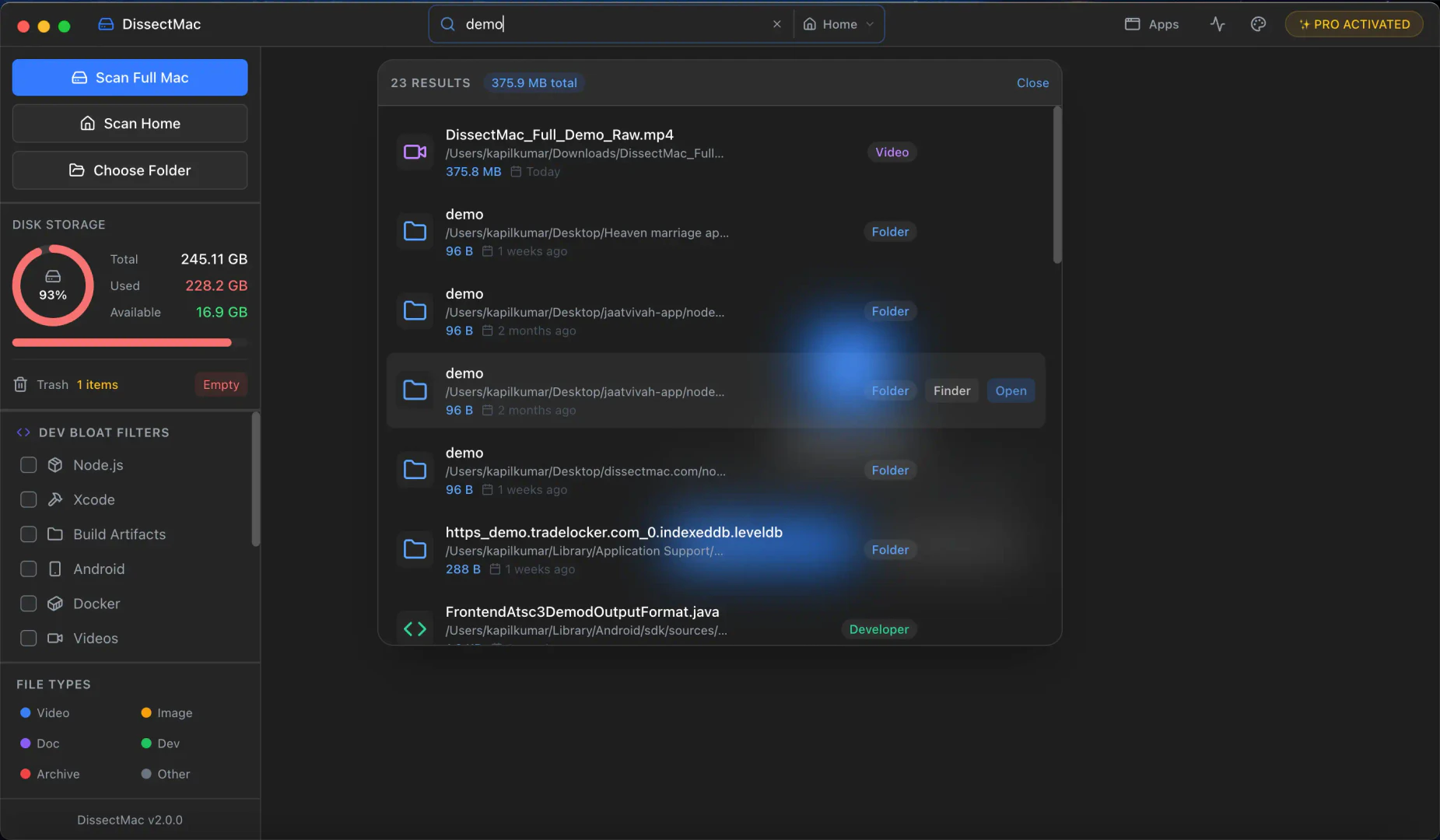Click the folder icon of the leveldb result
This screenshot has width=1440, height=840.
point(415,549)
